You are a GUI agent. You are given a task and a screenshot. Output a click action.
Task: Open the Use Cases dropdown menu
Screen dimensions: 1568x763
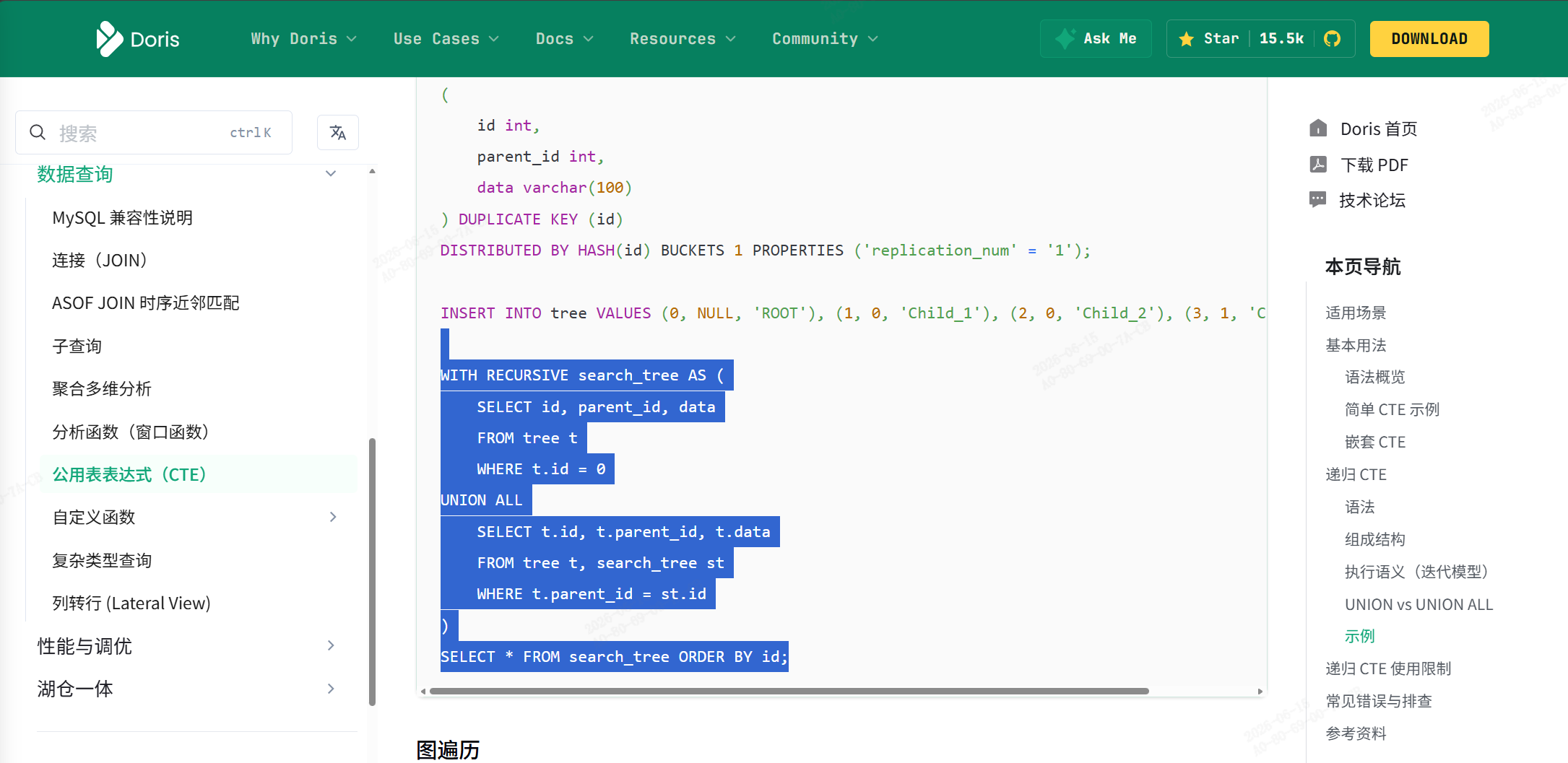tap(446, 39)
